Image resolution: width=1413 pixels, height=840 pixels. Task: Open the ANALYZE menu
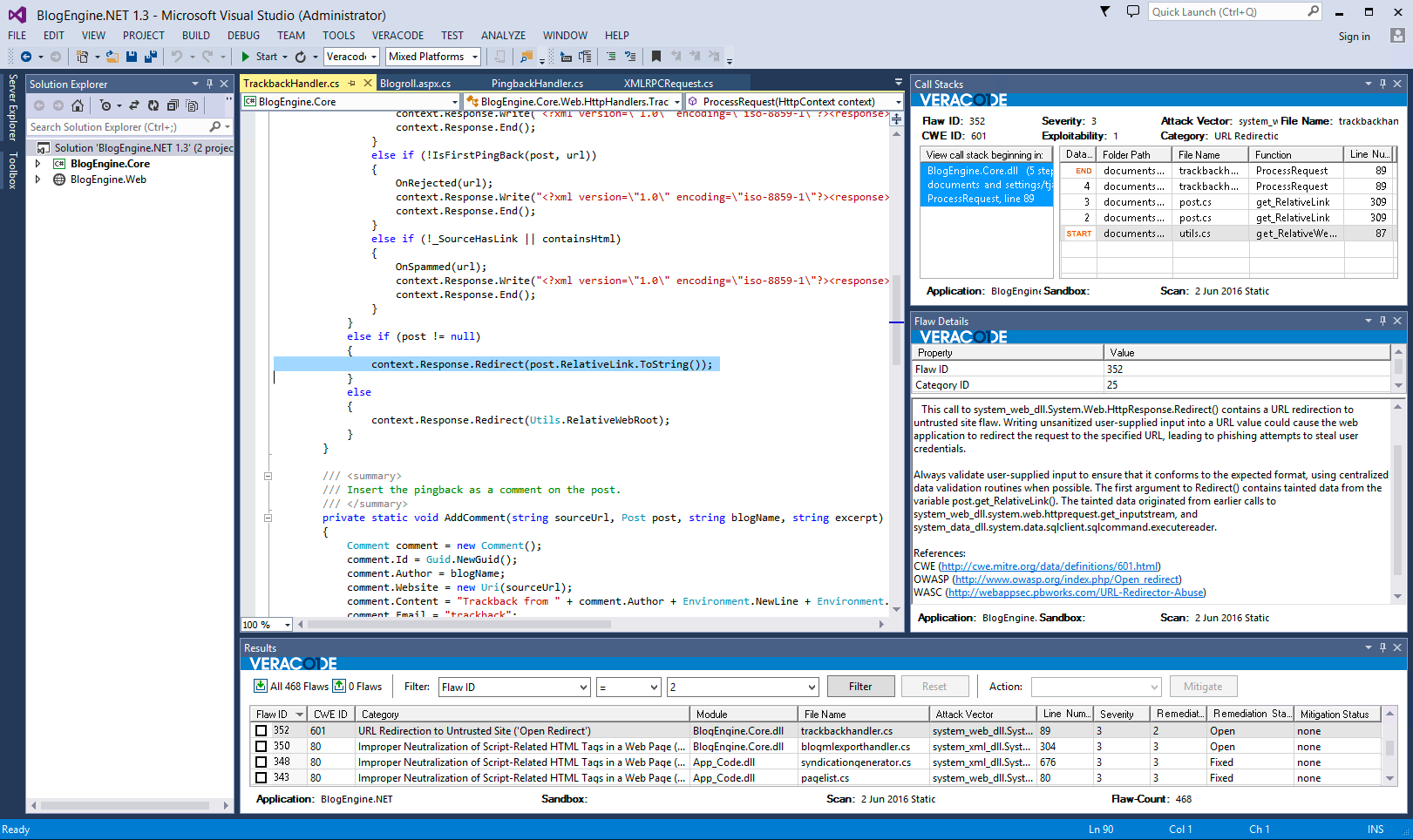tap(503, 36)
